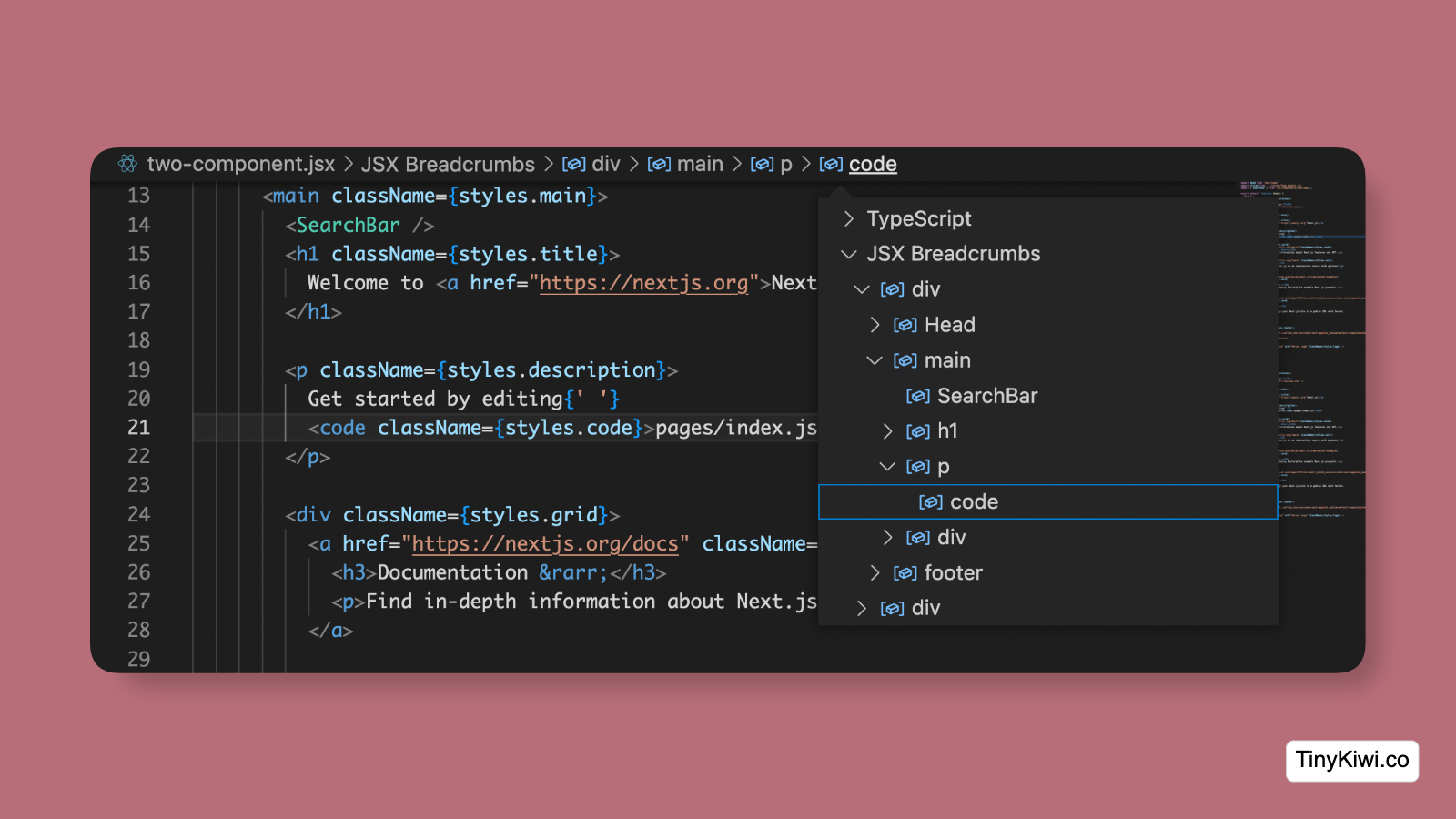Click symbol icon before code breadcrumb

tap(831, 164)
